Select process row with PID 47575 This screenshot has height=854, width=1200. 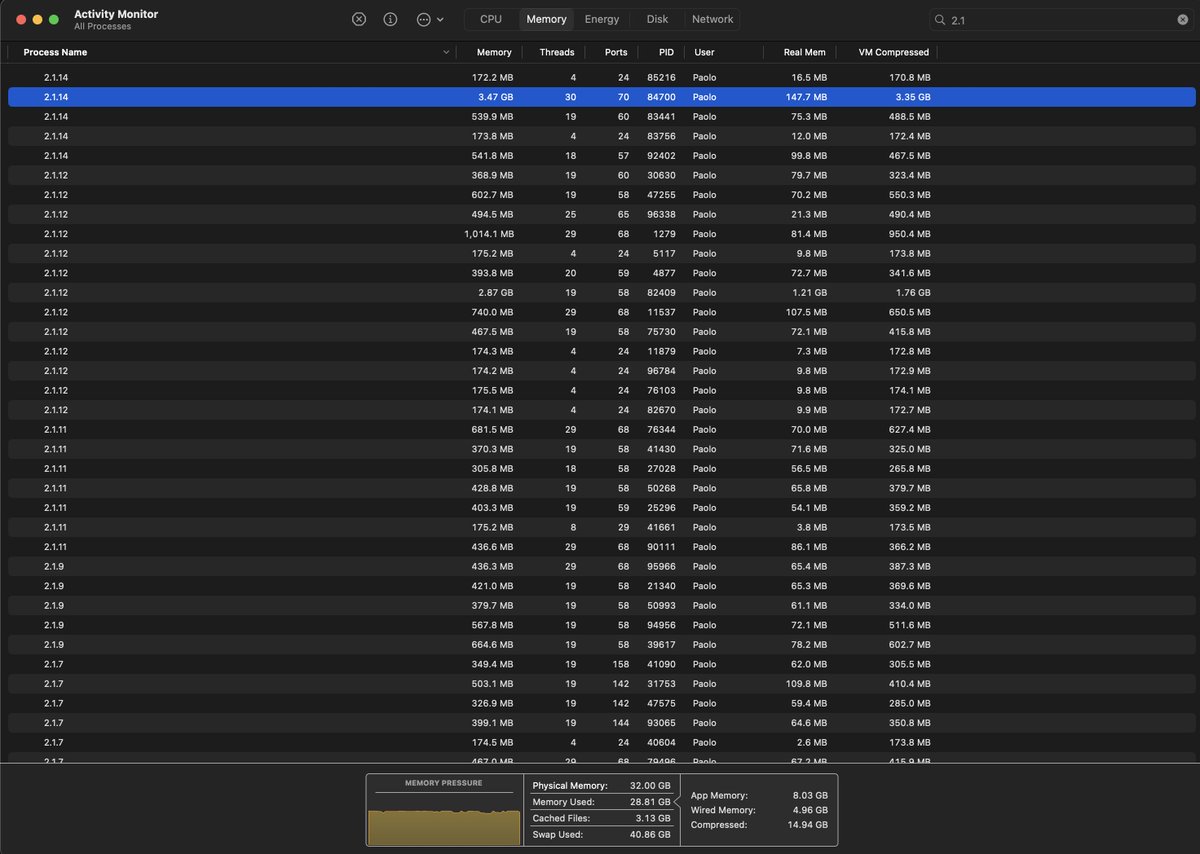(x=602, y=704)
